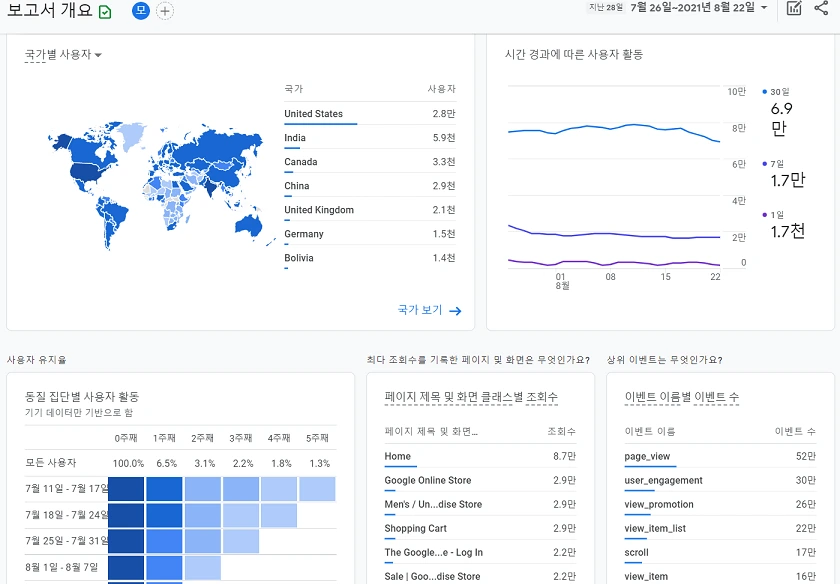Screen dimensions: 840x584
Task: Select the view_item event row
Action: tap(720, 576)
